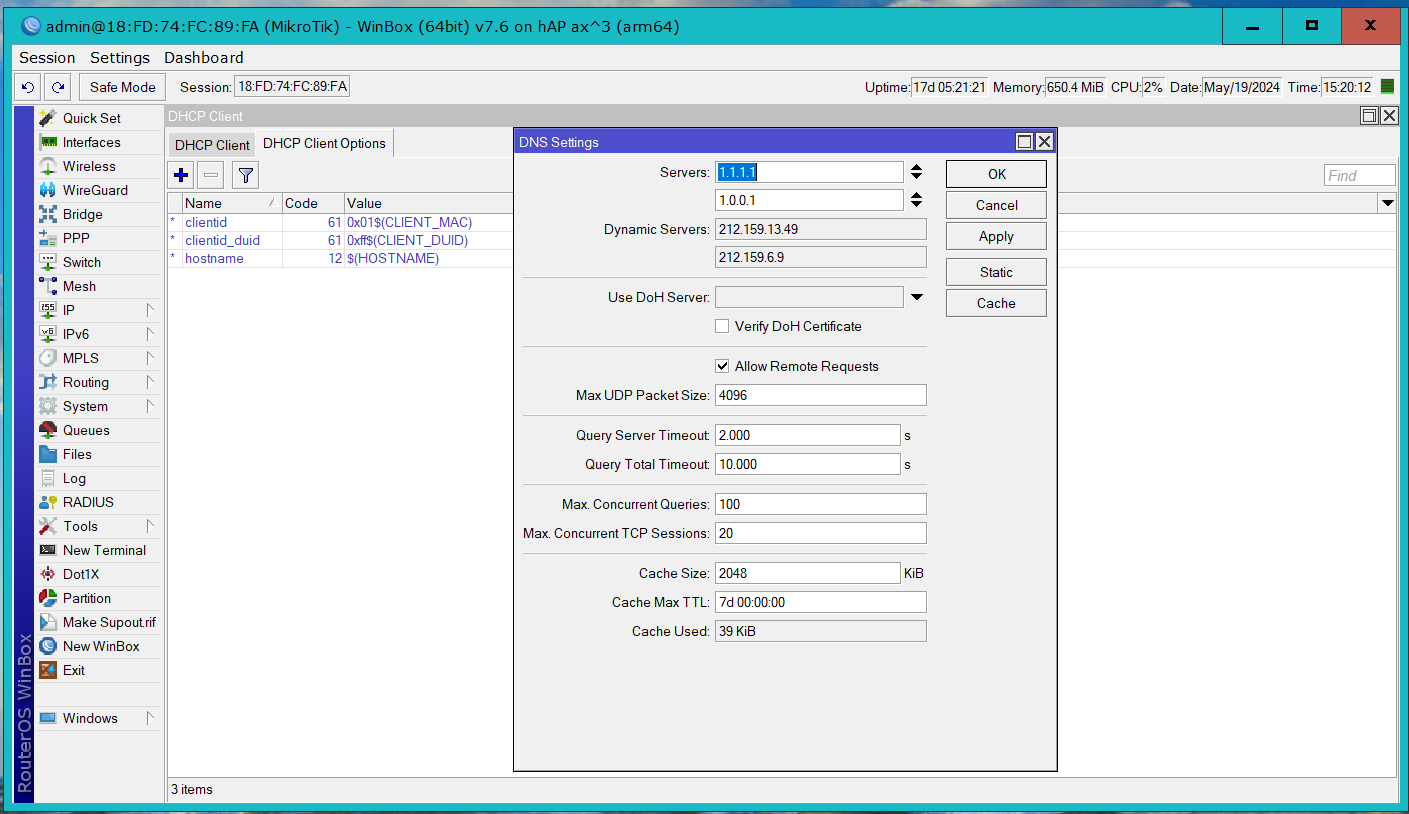Switch to the DHCP Client Options tab
This screenshot has width=1409, height=814.
(324, 143)
